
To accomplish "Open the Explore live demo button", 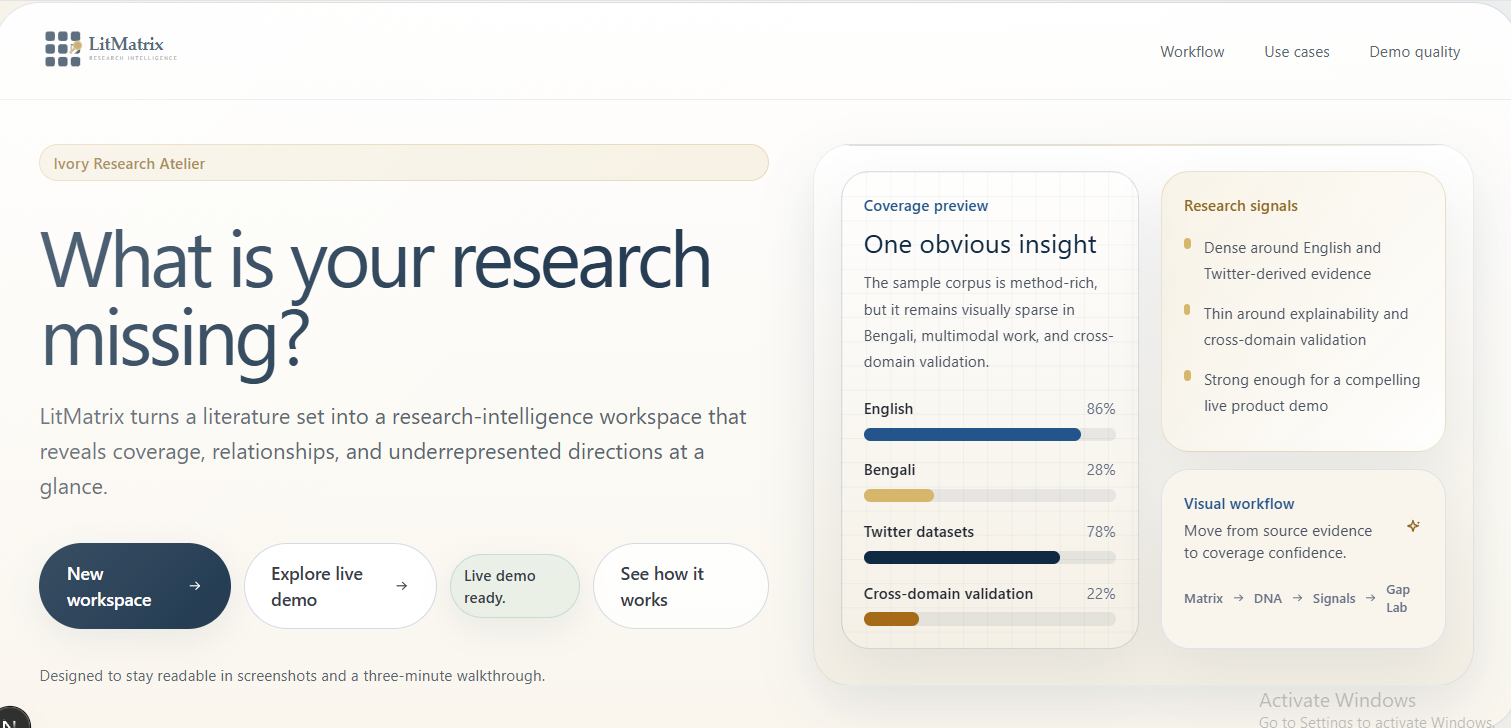I will [340, 586].
